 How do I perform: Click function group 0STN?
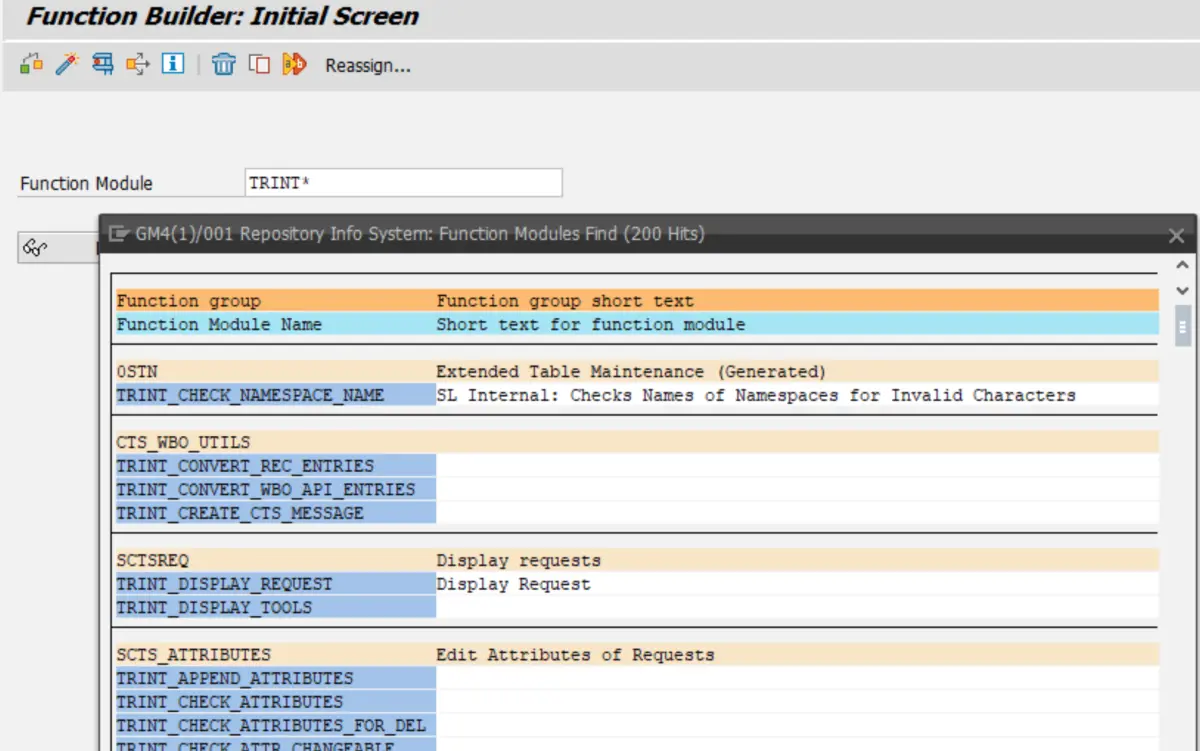click(137, 371)
